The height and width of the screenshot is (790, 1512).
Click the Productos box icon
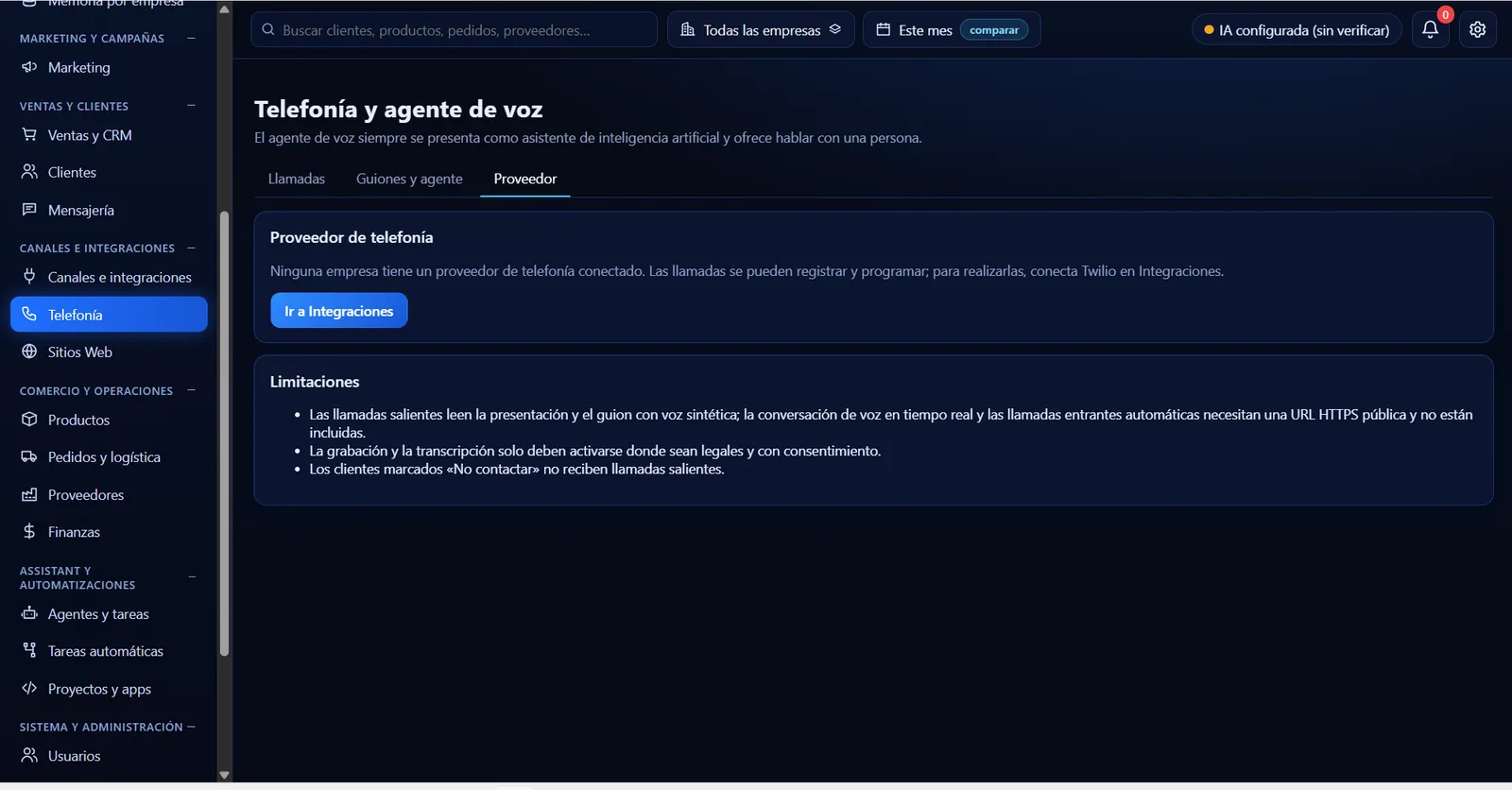(29, 420)
